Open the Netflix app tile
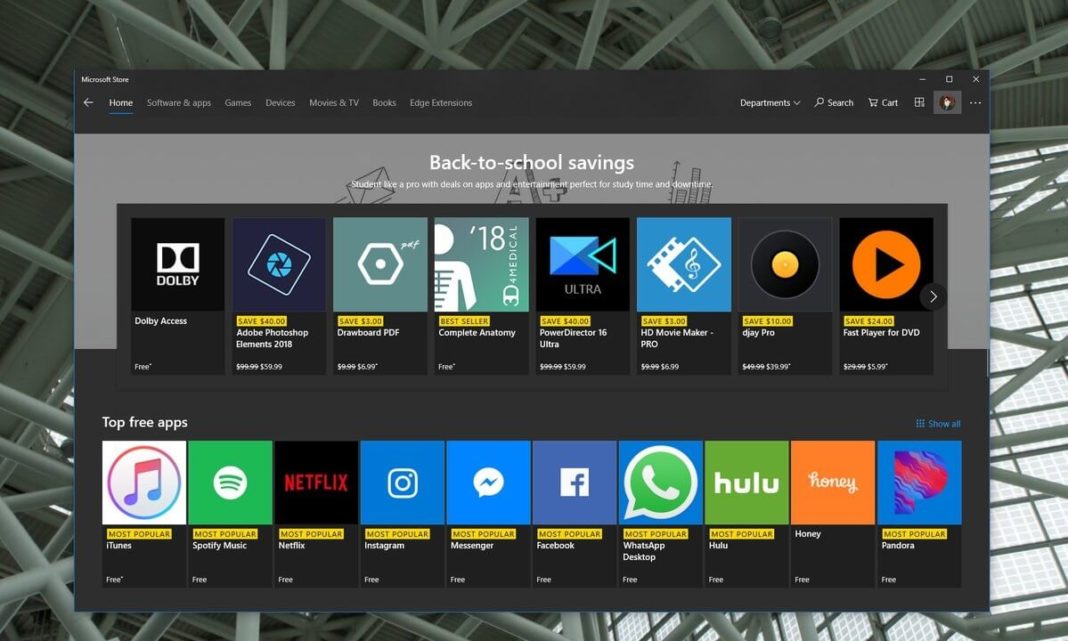The image size is (1068, 641). [x=315, y=481]
